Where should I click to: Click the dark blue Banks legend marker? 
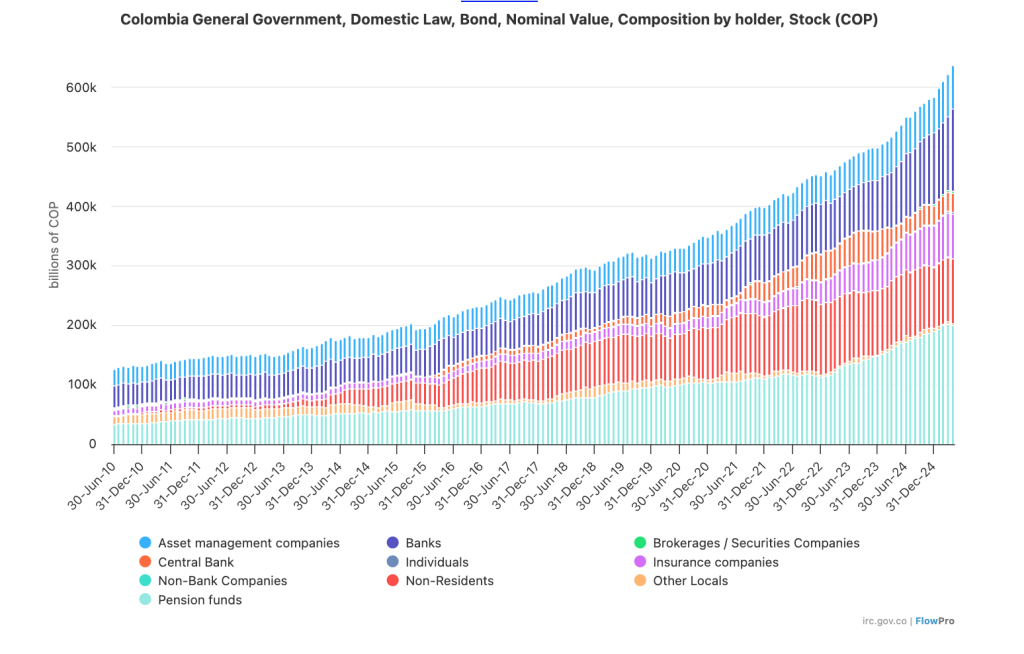[x=393, y=543]
